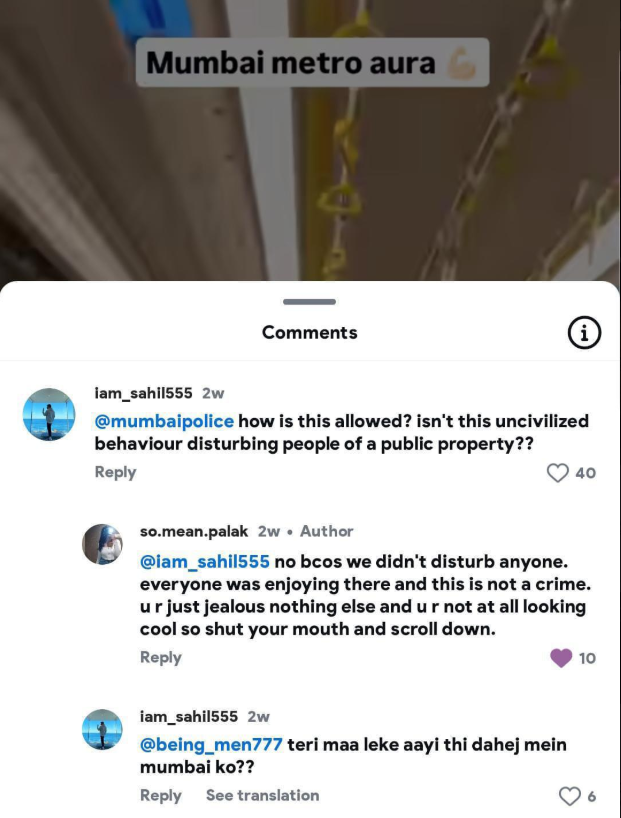621x818 pixels.
Task: Show translation of the last comment
Action: 262,795
